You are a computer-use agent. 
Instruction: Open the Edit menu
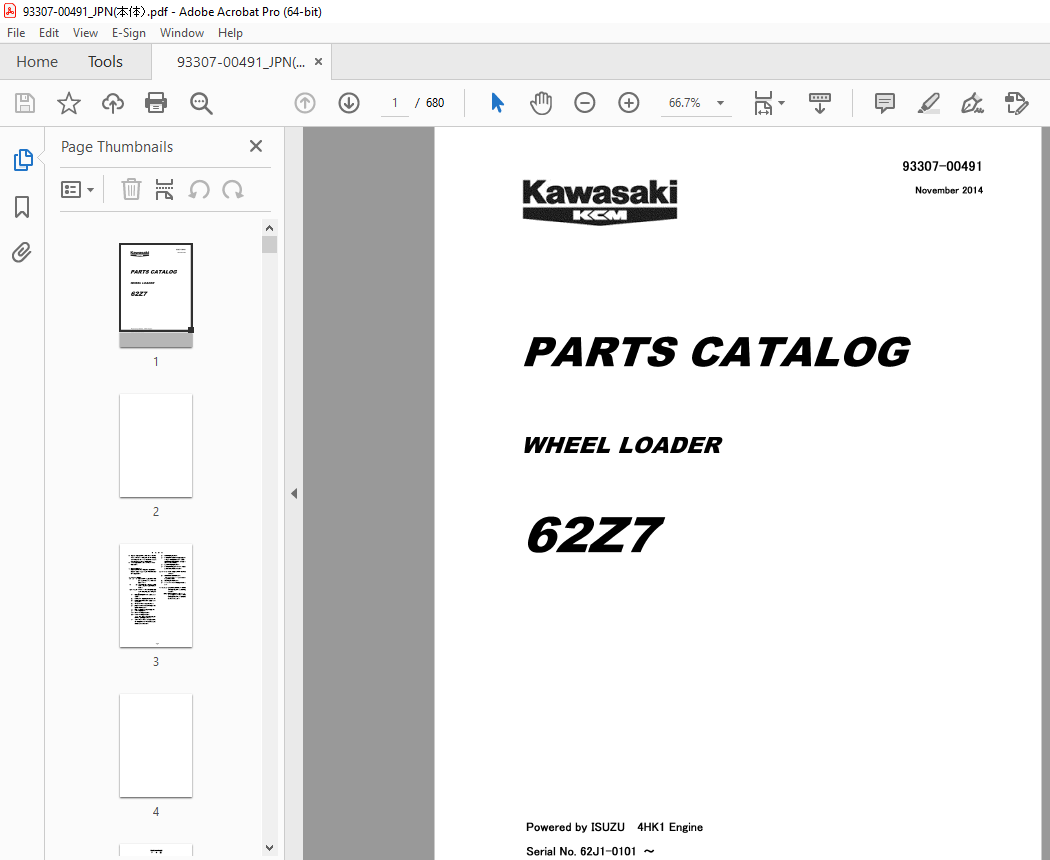49,33
